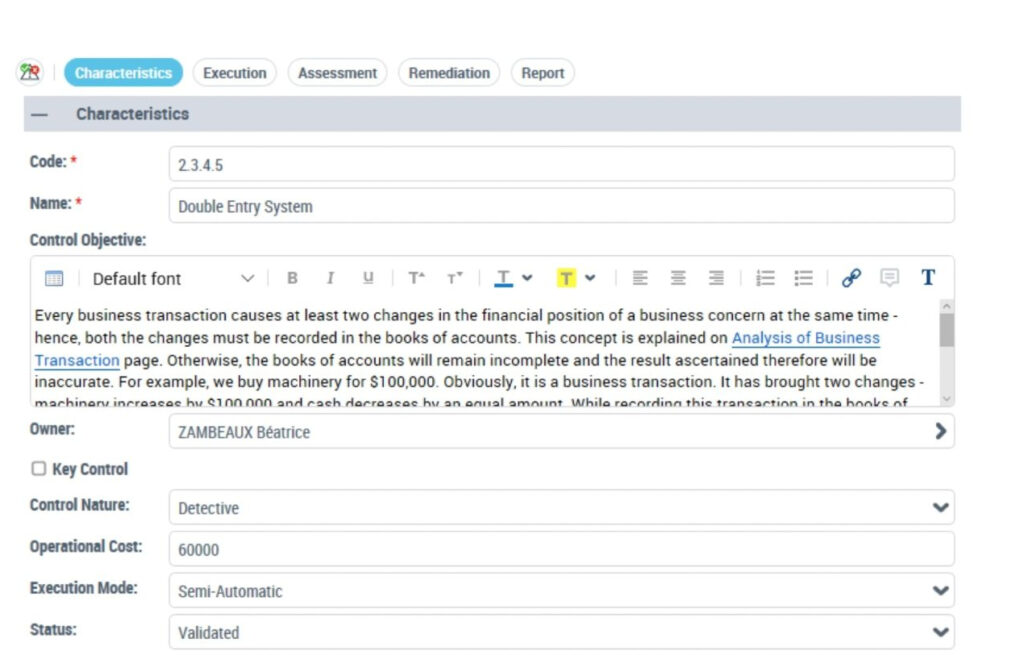
Task: Click the underline formatting icon
Action: tap(368, 278)
